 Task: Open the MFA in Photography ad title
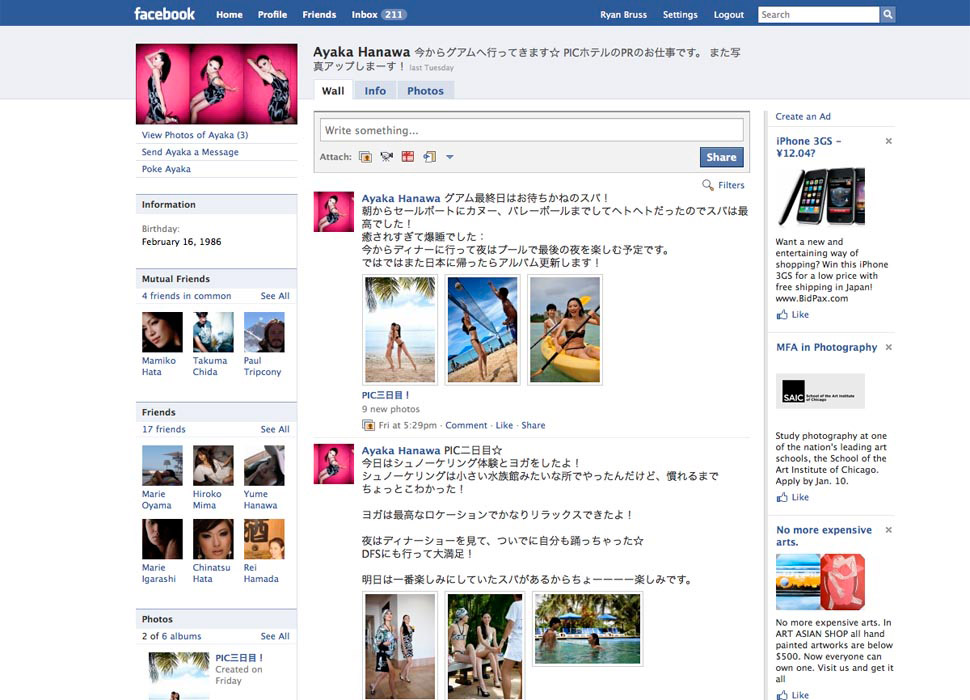(x=826, y=347)
